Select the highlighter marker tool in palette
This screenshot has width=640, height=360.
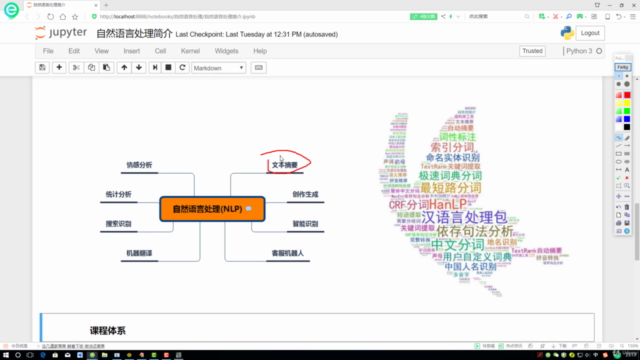point(627,138)
